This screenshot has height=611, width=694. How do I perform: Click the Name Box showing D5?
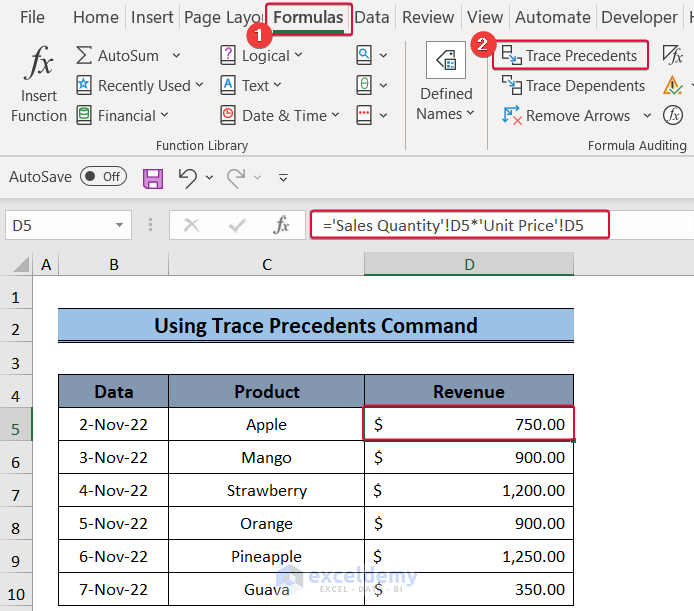(x=68, y=225)
